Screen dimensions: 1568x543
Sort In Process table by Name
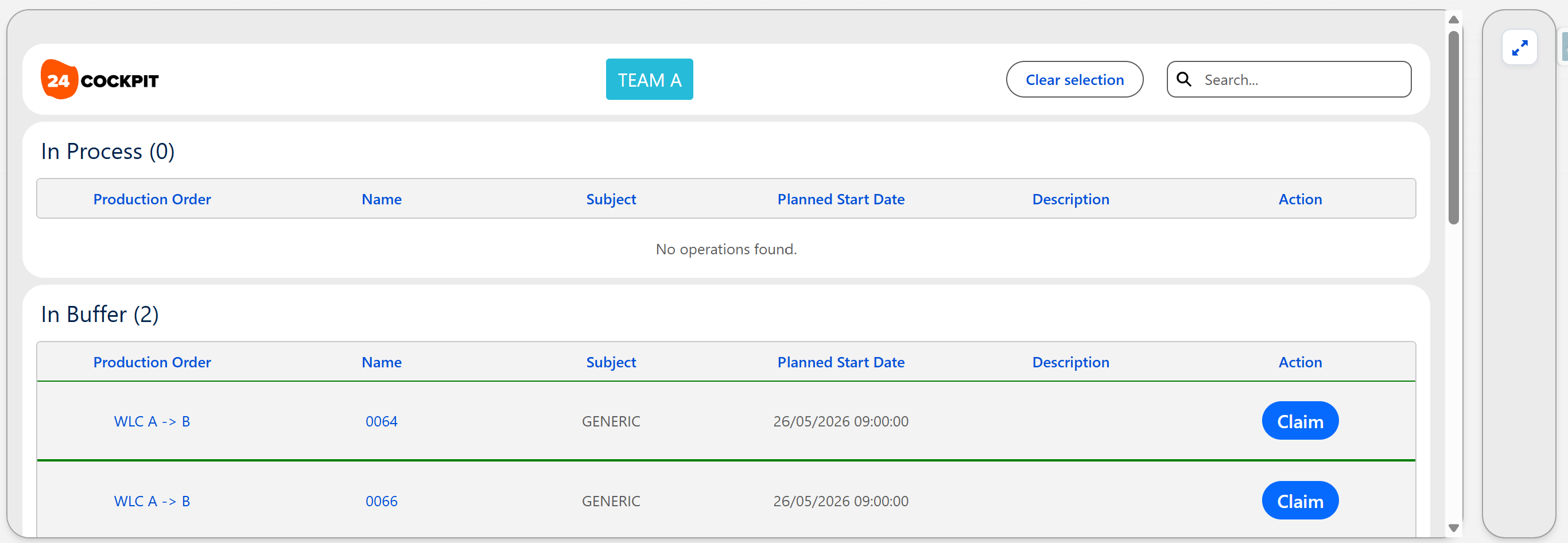point(382,199)
